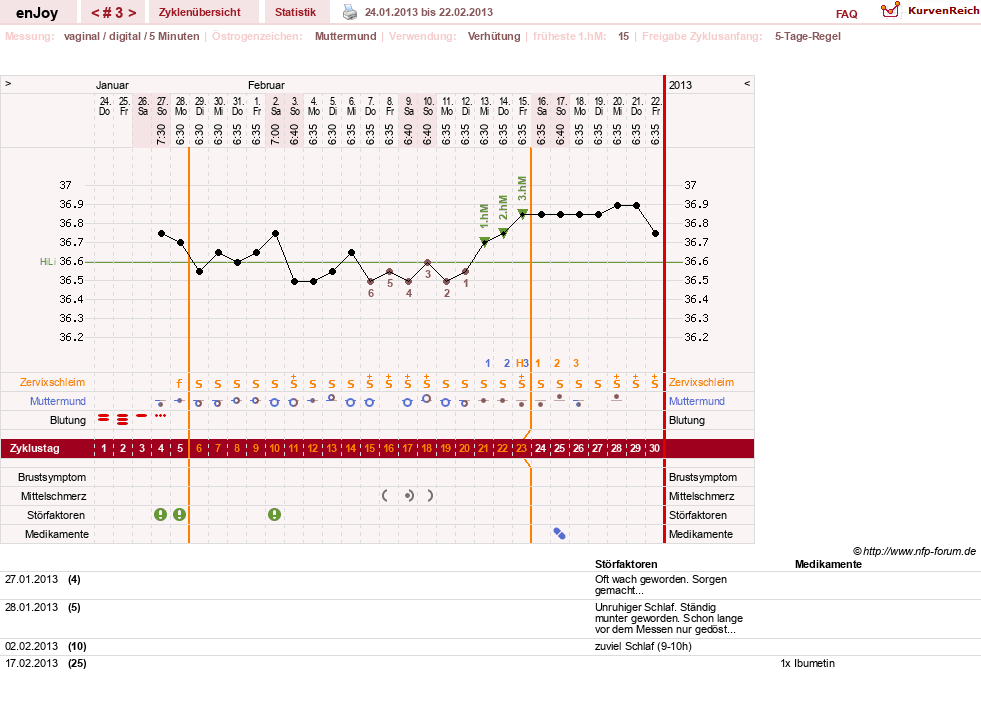
Task: Click the 'vaginal / digital / 5 Minuten' value
Action: point(131,36)
